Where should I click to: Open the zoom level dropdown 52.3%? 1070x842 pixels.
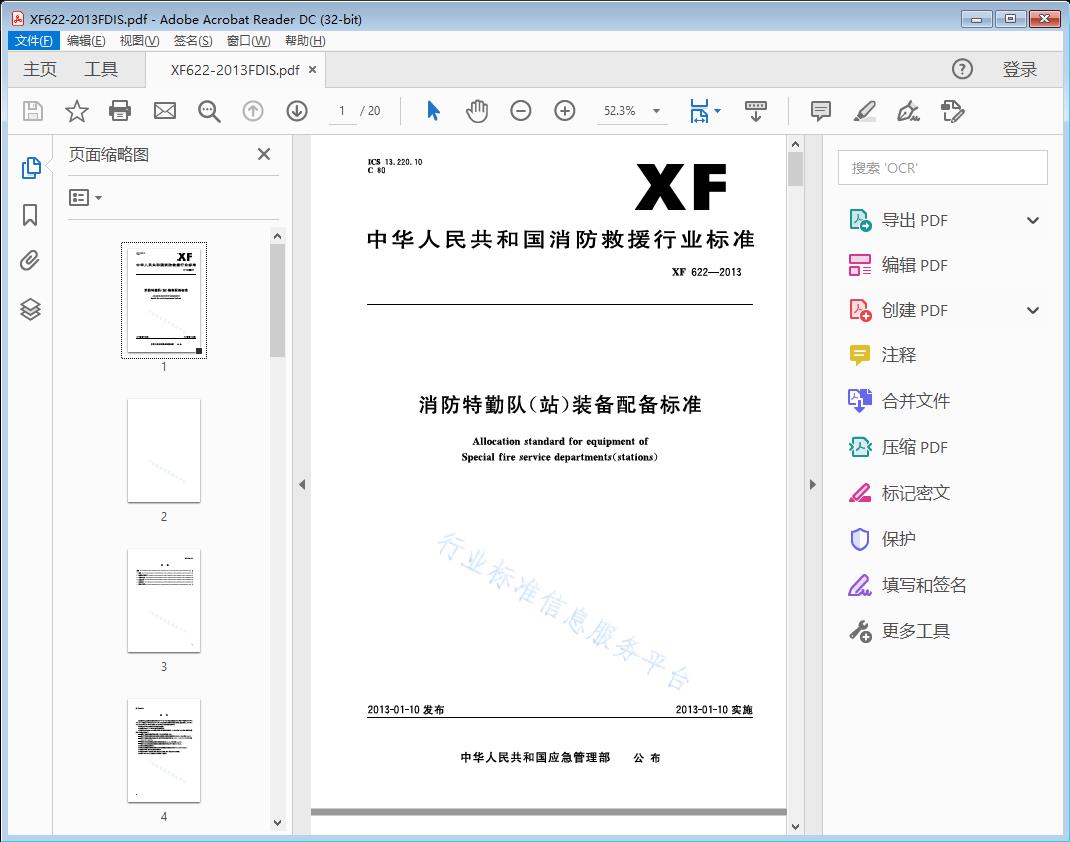click(656, 111)
